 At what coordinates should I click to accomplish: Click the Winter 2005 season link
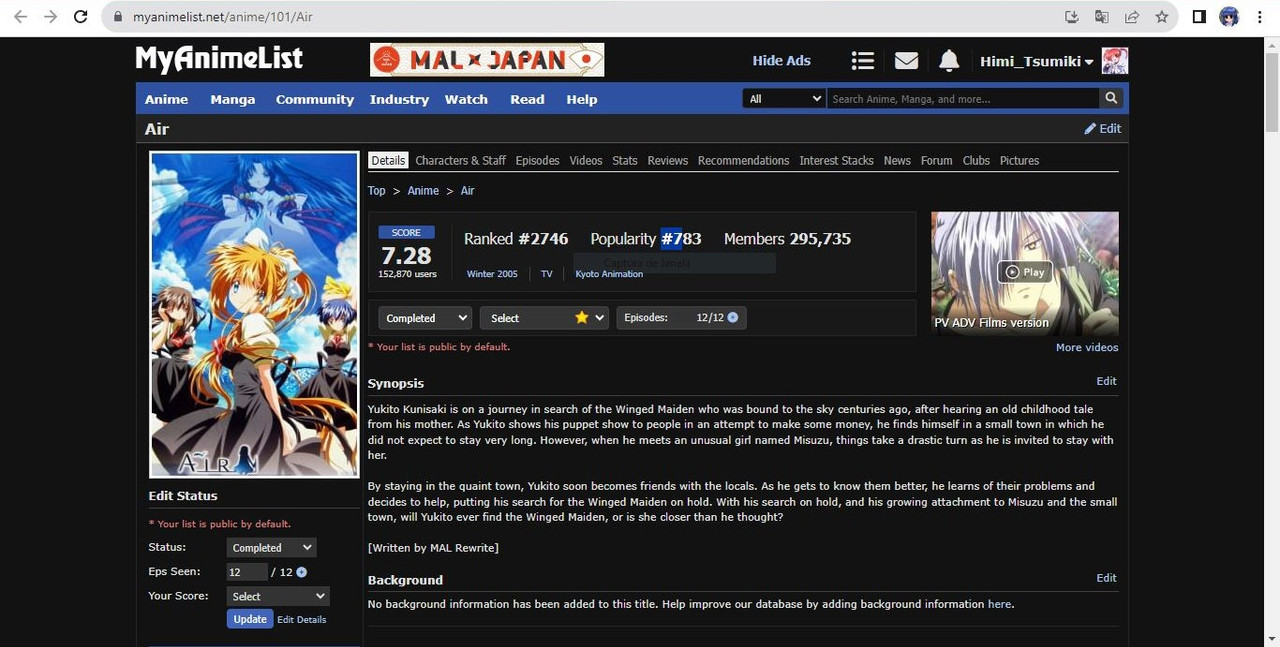pos(492,274)
